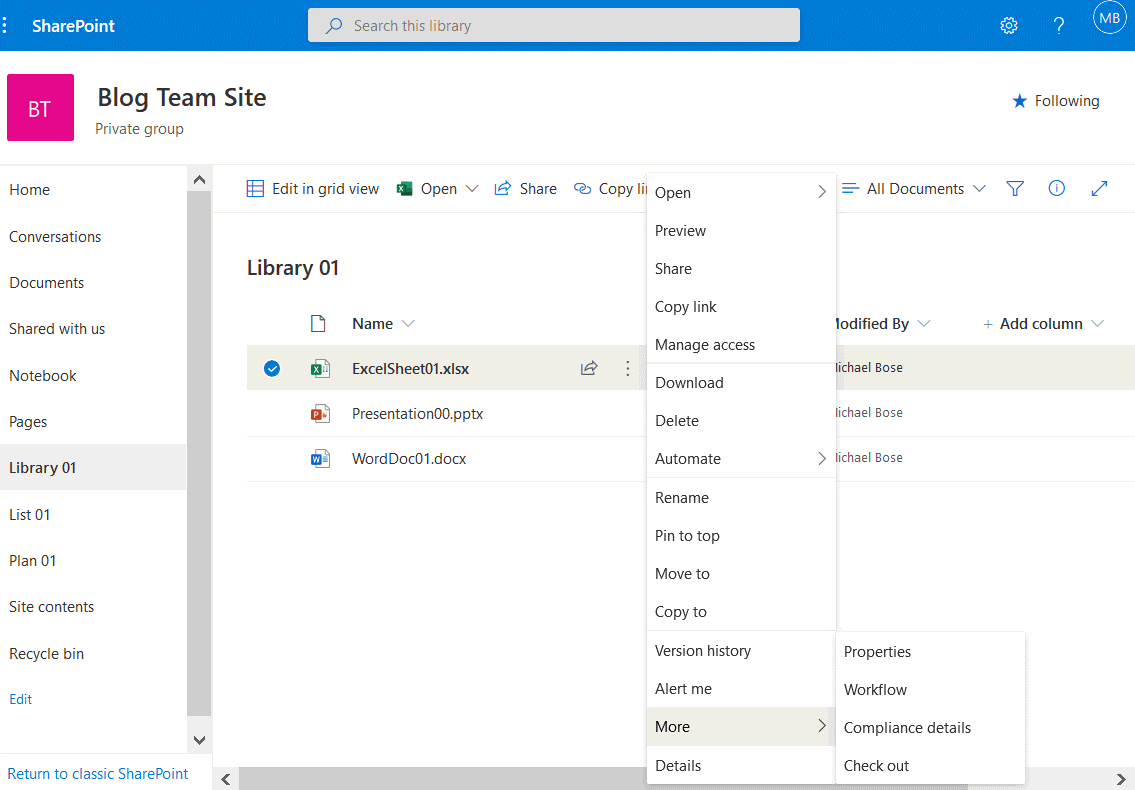Deselect the ExcelSheet01.xlsx selection checkmark
Viewport: 1135px width, 790px height.
[x=271, y=368]
